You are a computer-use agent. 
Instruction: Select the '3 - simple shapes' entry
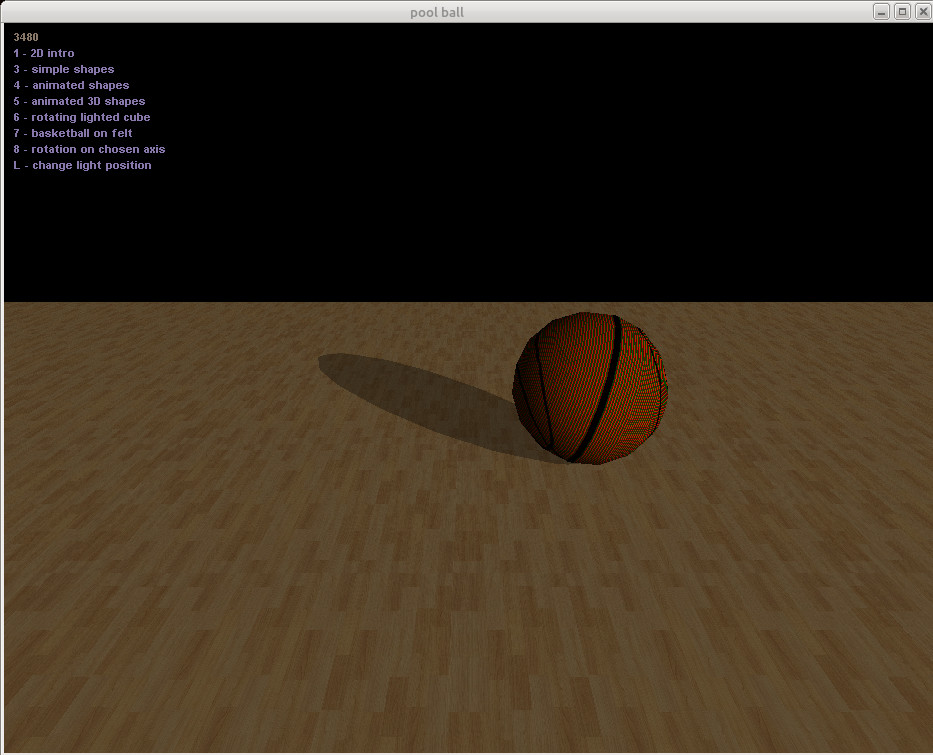pos(64,69)
